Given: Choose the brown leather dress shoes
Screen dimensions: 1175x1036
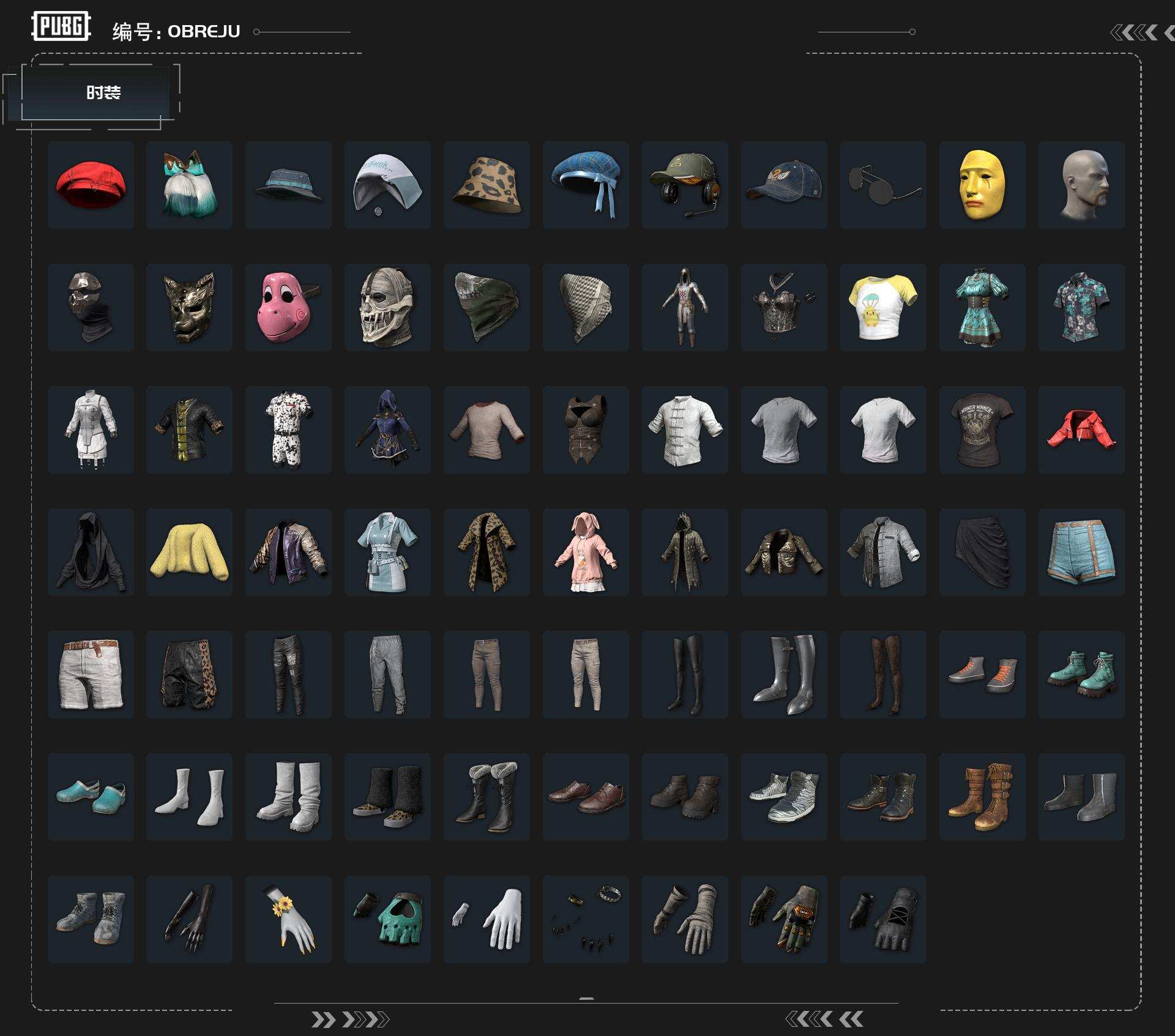Looking at the screenshot, I should pos(586,797).
